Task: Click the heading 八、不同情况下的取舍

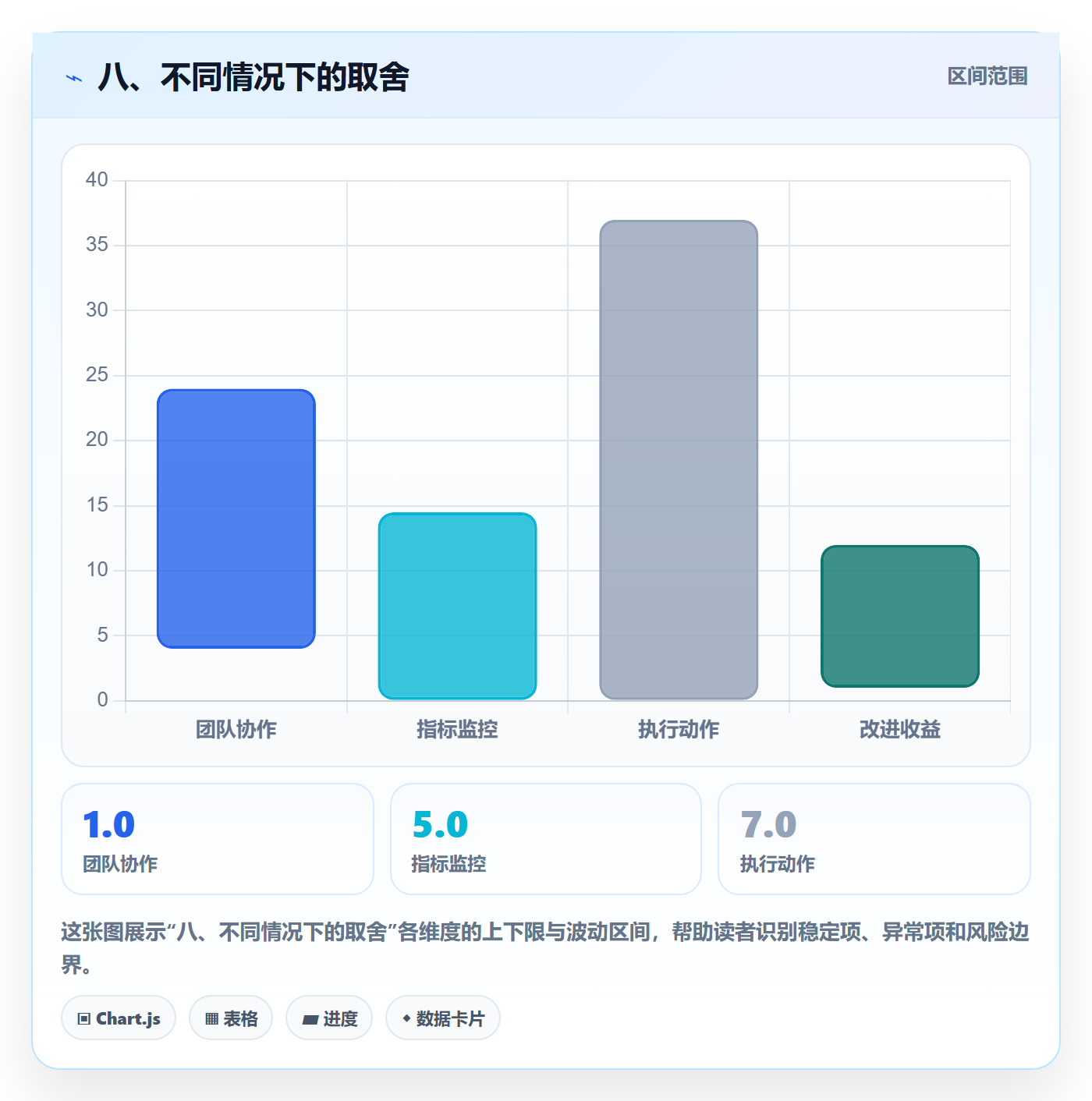Action: [253, 77]
